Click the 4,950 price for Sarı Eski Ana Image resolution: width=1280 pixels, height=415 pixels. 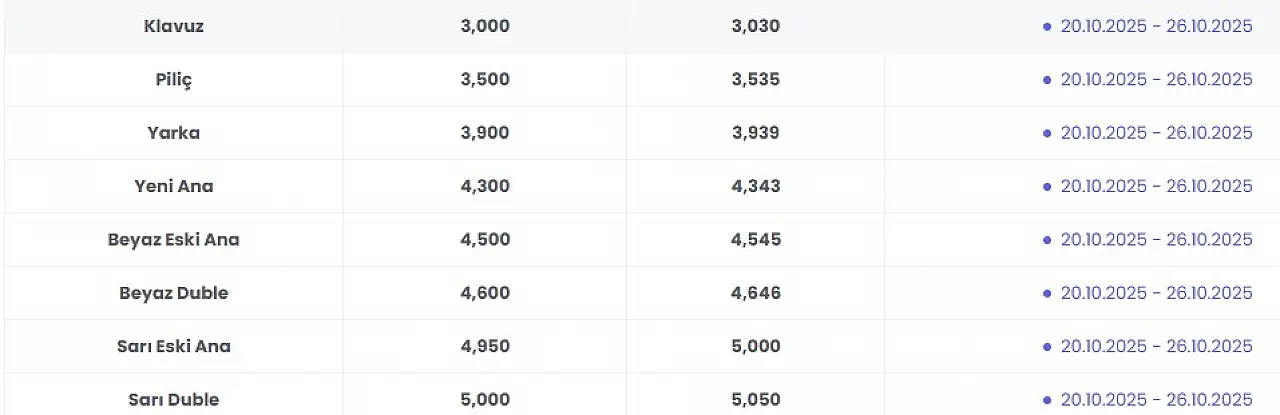click(x=485, y=346)
